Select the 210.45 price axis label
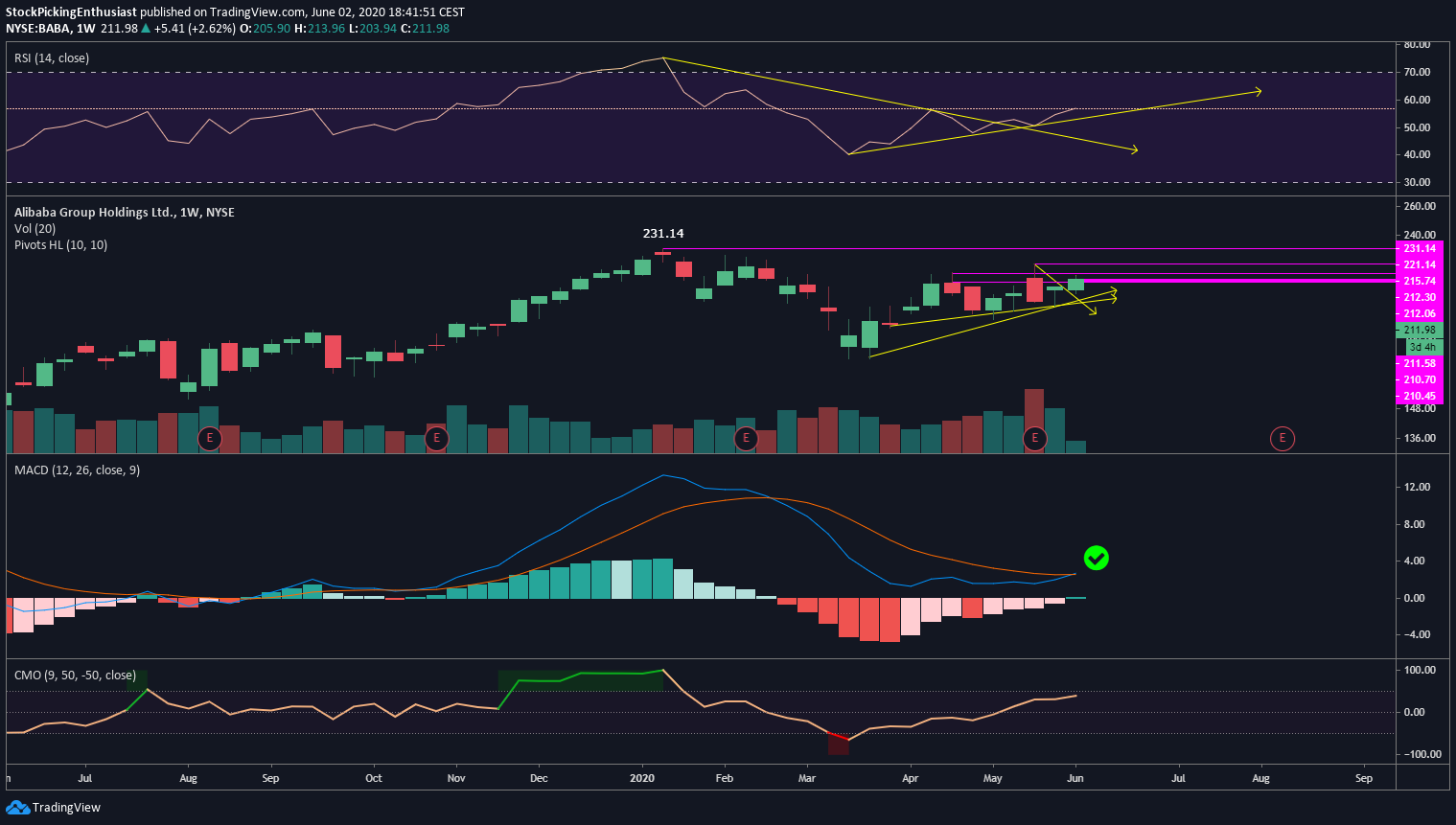The width and height of the screenshot is (1456, 825). [x=1420, y=396]
